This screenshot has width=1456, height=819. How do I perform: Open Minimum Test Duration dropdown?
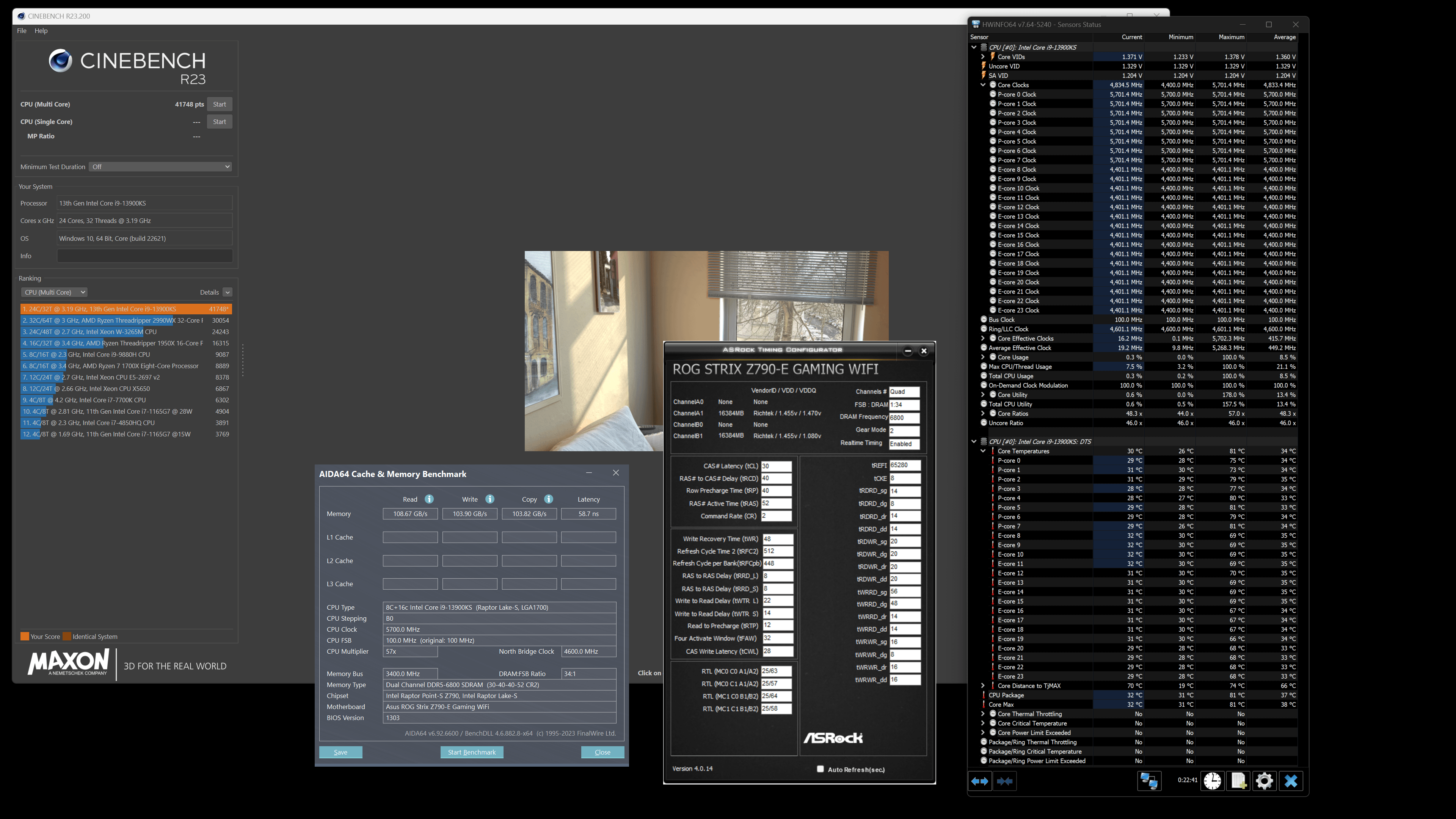[x=160, y=167]
